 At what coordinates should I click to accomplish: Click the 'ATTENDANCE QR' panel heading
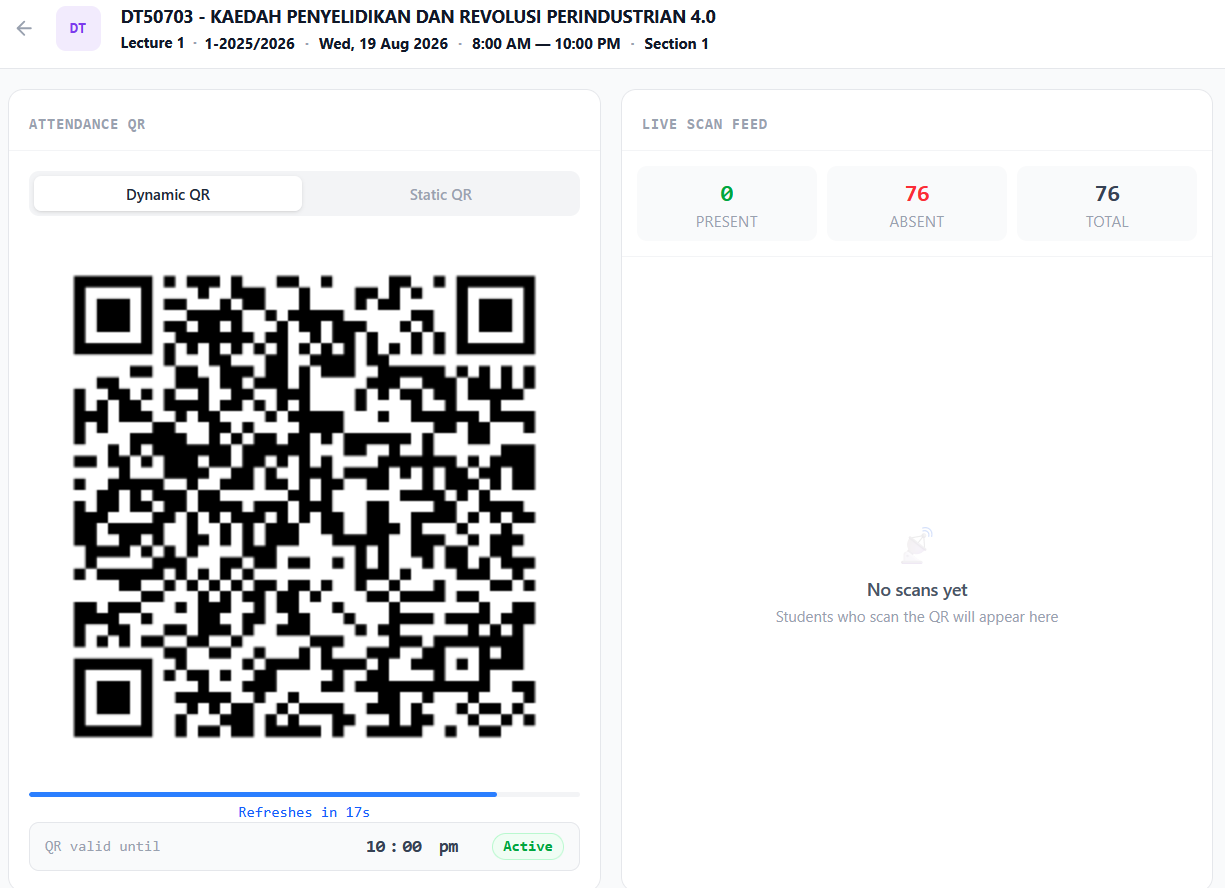(x=87, y=125)
